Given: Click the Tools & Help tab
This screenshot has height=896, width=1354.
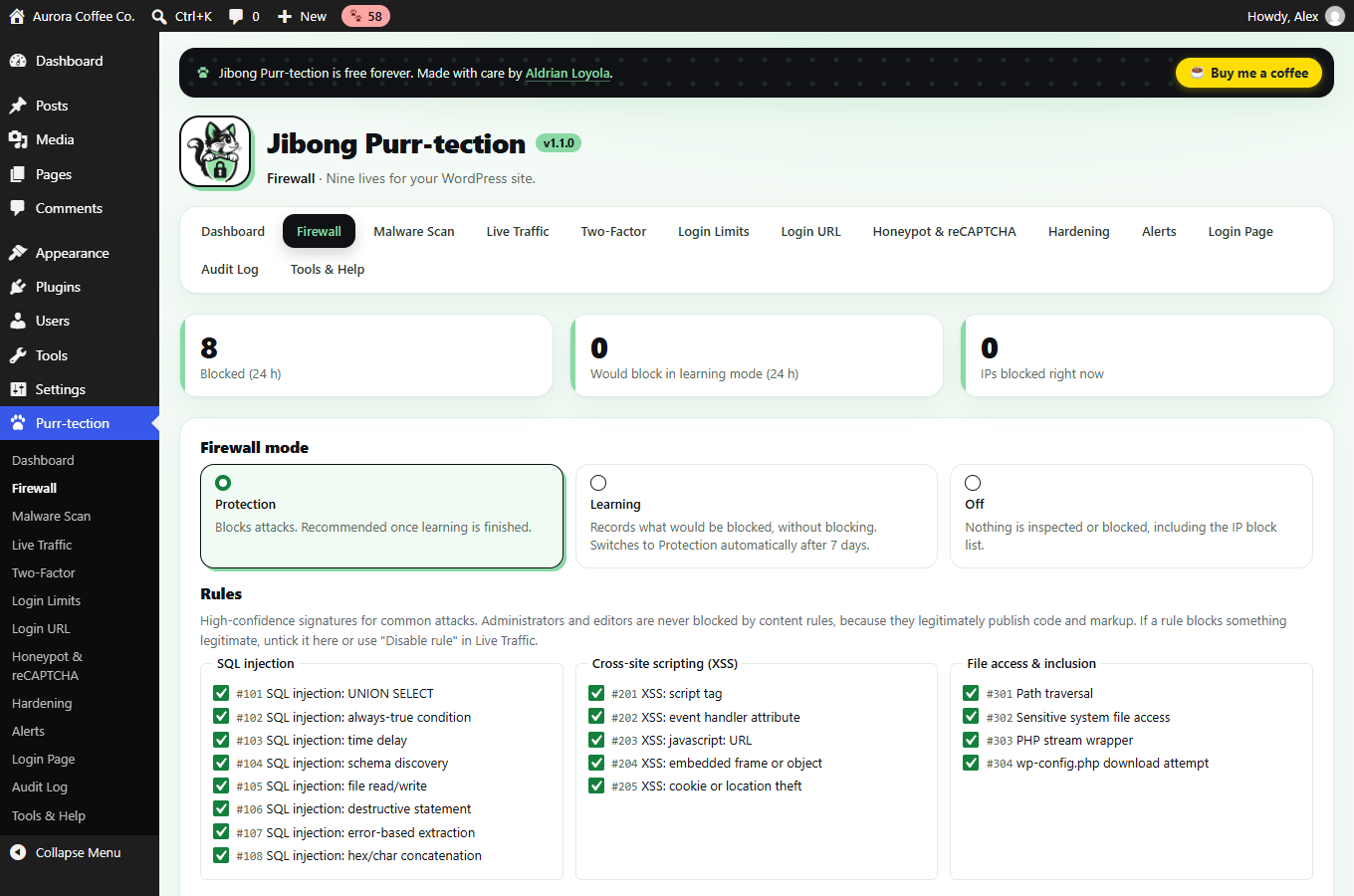Looking at the screenshot, I should 328,269.
